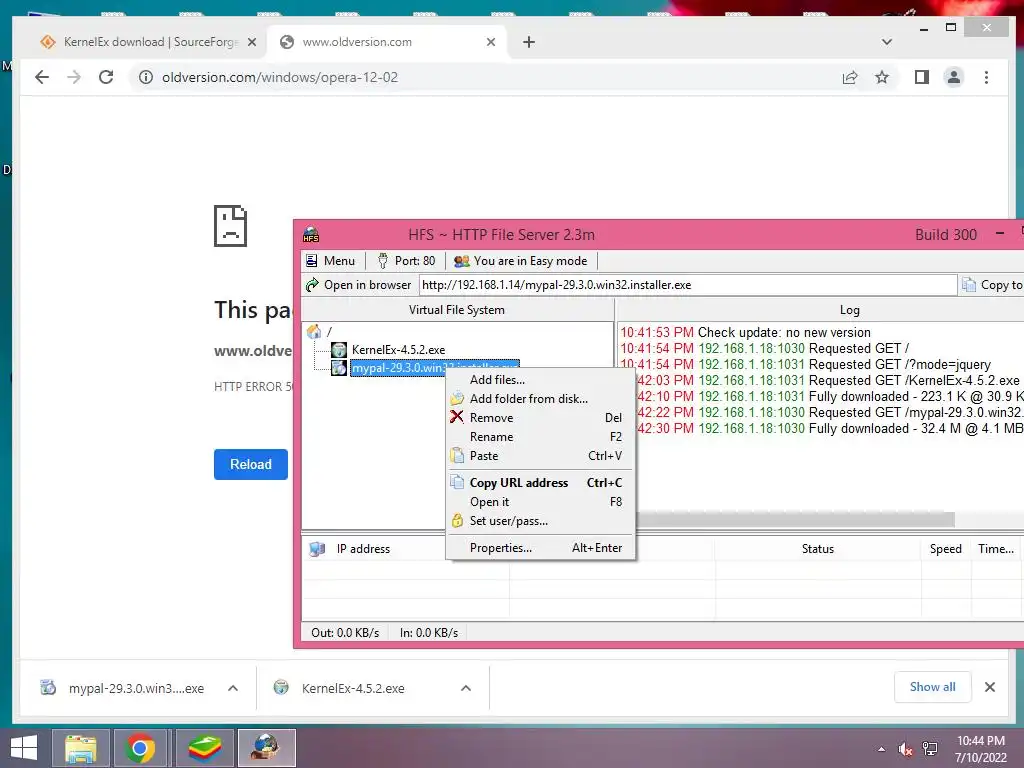The width and height of the screenshot is (1024, 768).
Task: Click Open in browser in HFS
Action: click(x=359, y=285)
